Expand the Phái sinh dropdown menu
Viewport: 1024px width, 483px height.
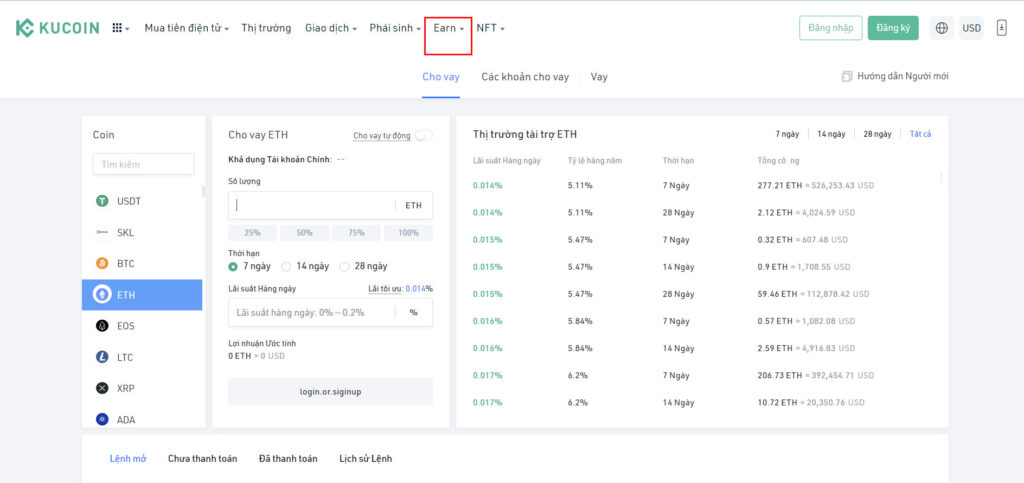[394, 28]
